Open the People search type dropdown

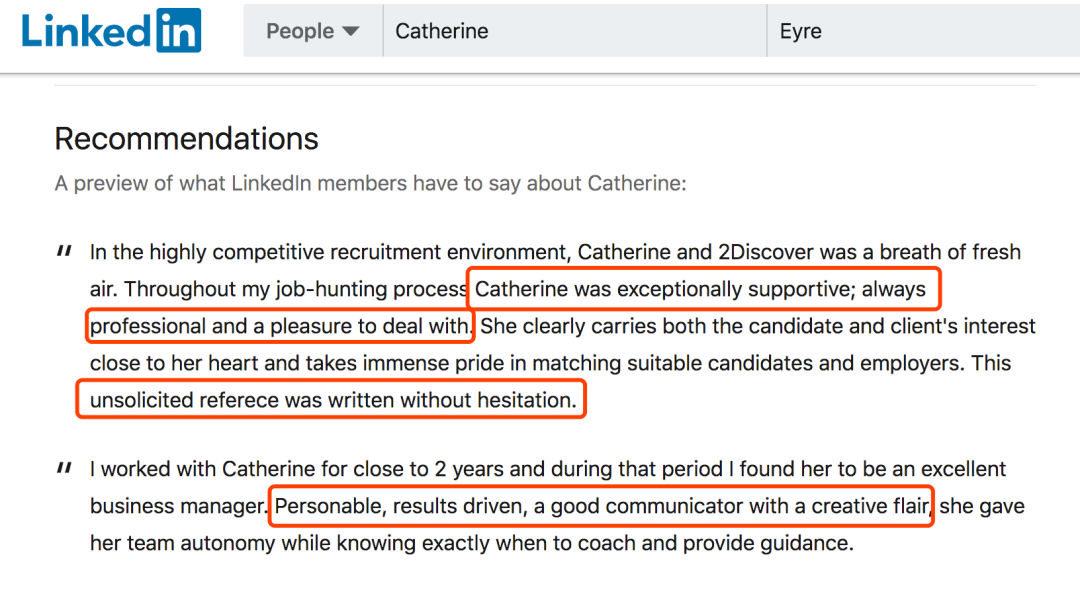click(x=313, y=31)
